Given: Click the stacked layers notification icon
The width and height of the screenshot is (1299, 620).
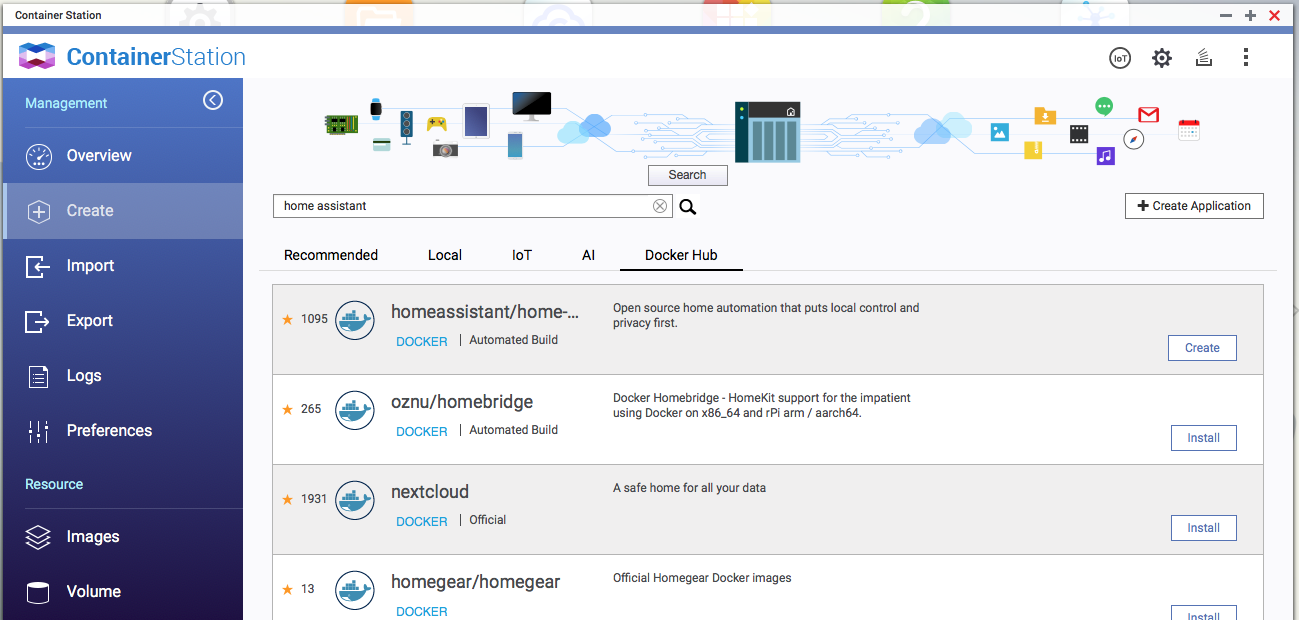Looking at the screenshot, I should 1204,58.
